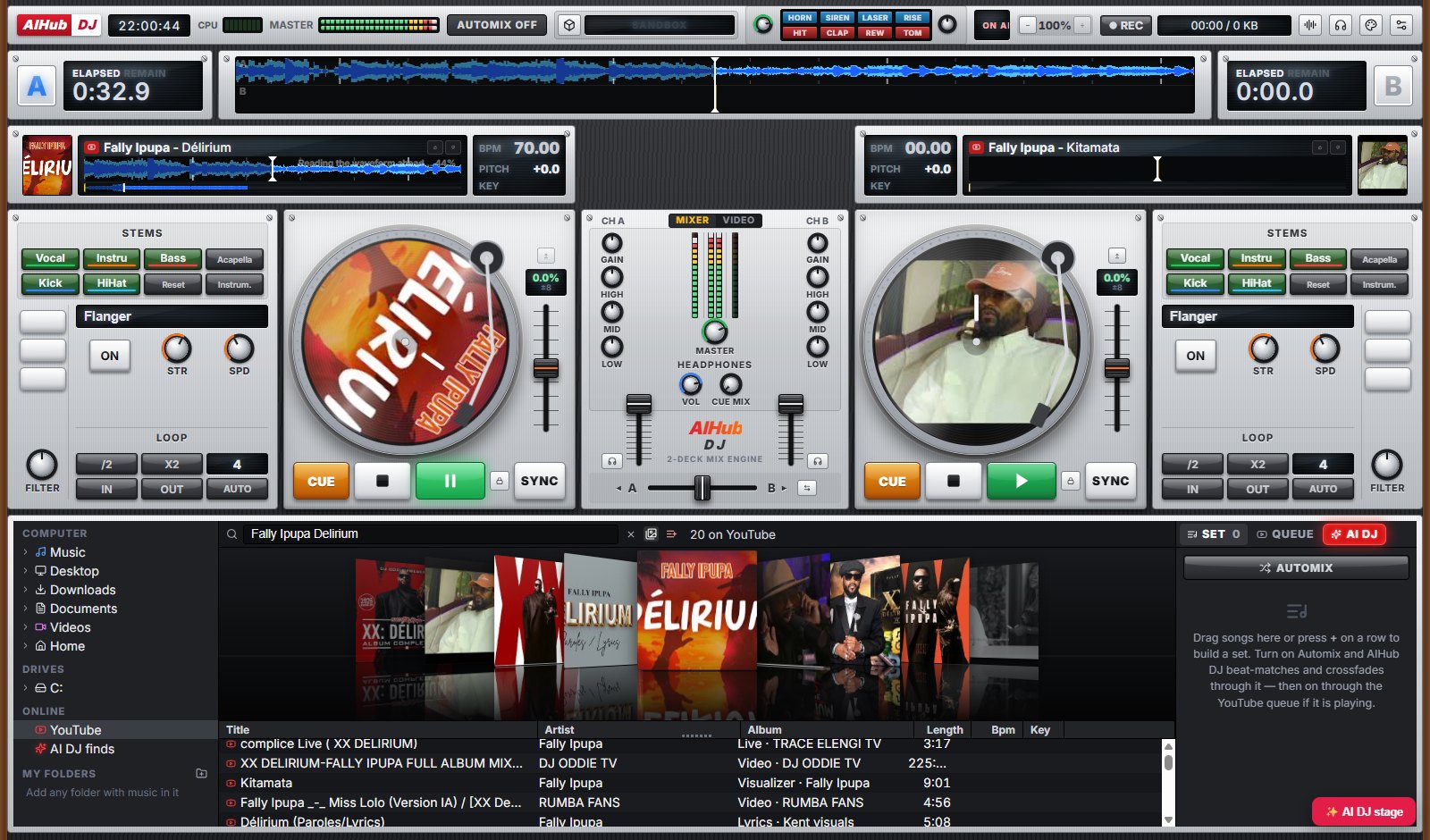Toggle the HiHat stem on deck B
The image size is (1430, 840).
[x=1257, y=283]
